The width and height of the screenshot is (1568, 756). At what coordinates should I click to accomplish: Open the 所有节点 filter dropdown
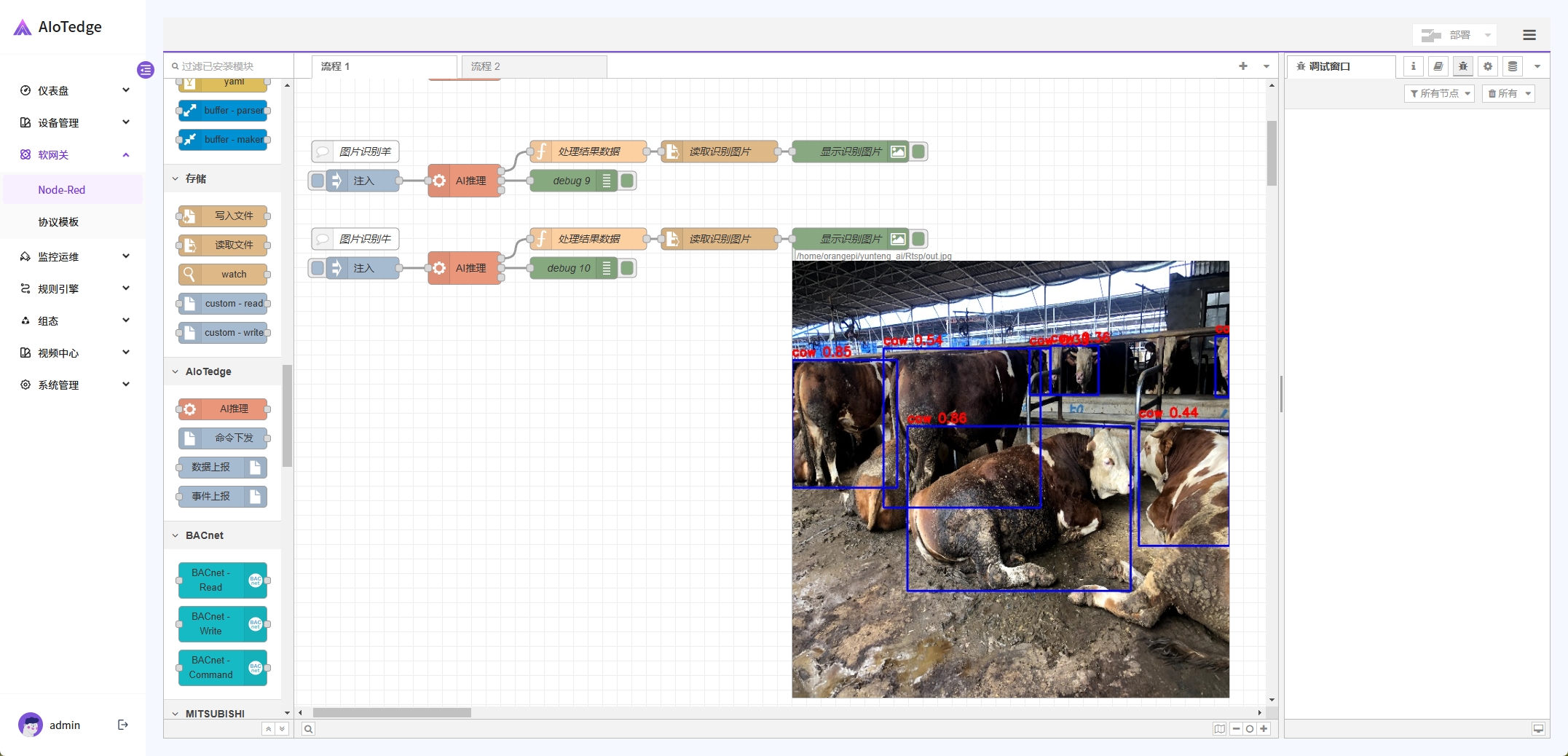click(x=1439, y=93)
